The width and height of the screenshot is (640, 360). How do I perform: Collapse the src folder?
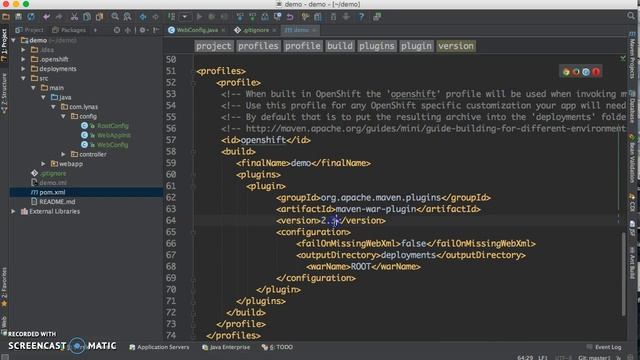pyautogui.click(x=23, y=78)
